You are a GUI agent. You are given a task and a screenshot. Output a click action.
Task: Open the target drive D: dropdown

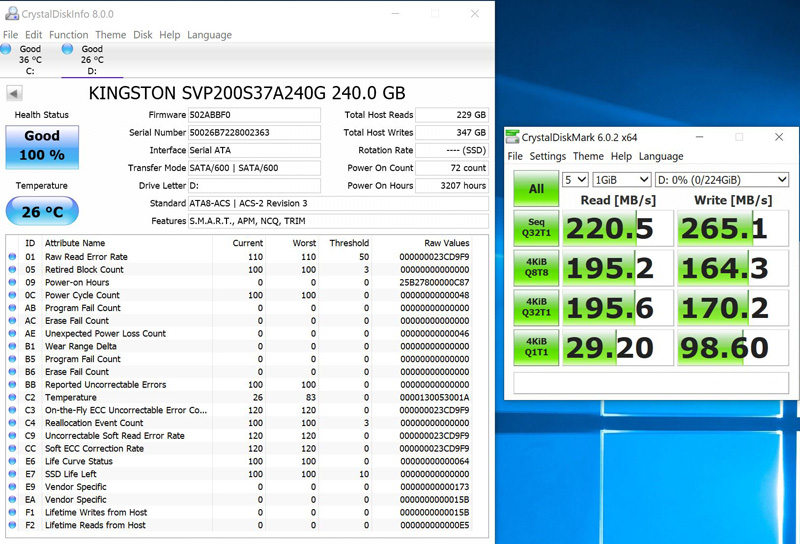[x=721, y=180]
